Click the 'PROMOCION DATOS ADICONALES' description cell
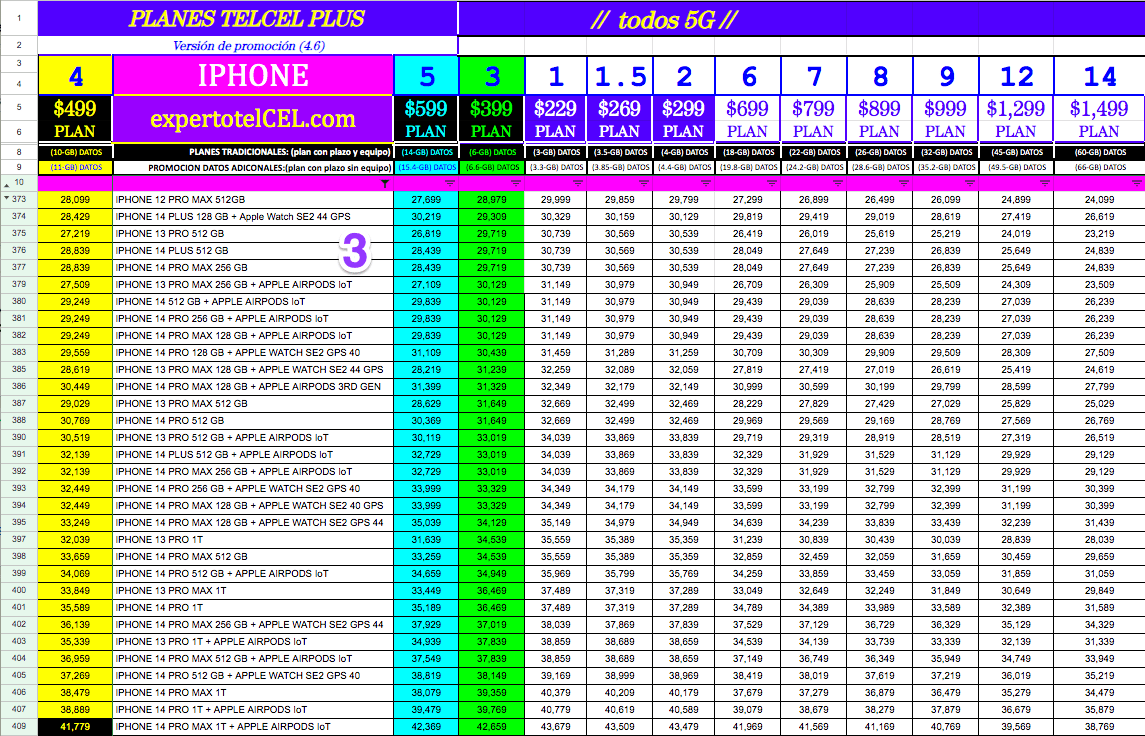This screenshot has width=1145, height=736. pos(253,168)
